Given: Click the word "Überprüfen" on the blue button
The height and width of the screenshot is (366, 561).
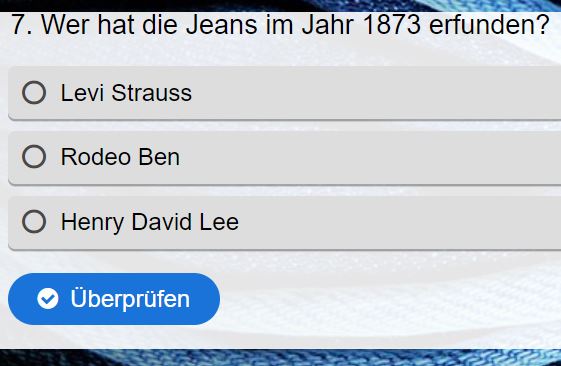Looking at the screenshot, I should click(130, 299).
